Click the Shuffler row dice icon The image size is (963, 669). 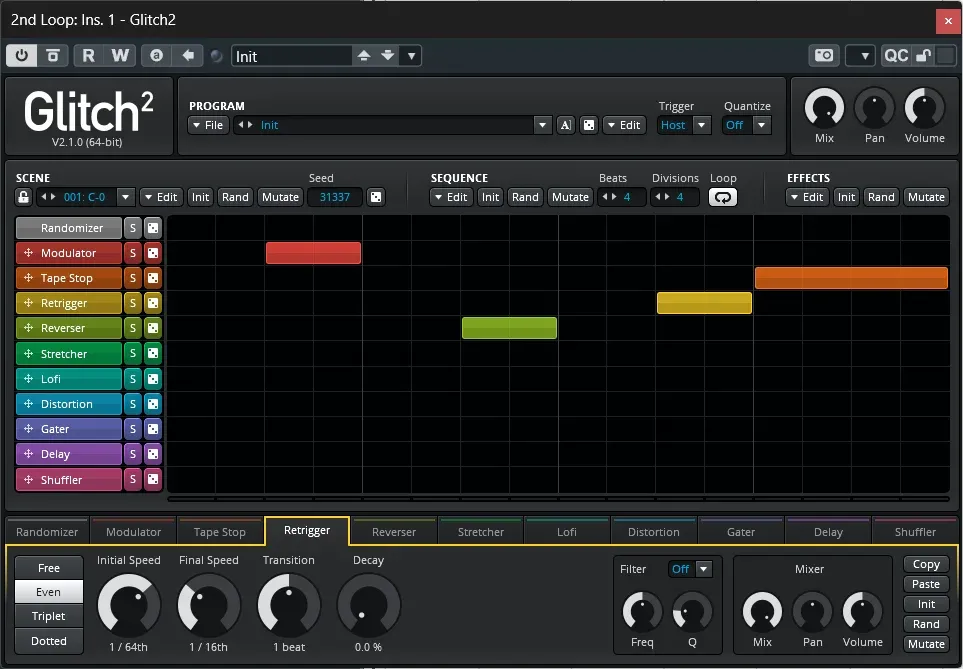click(153, 479)
